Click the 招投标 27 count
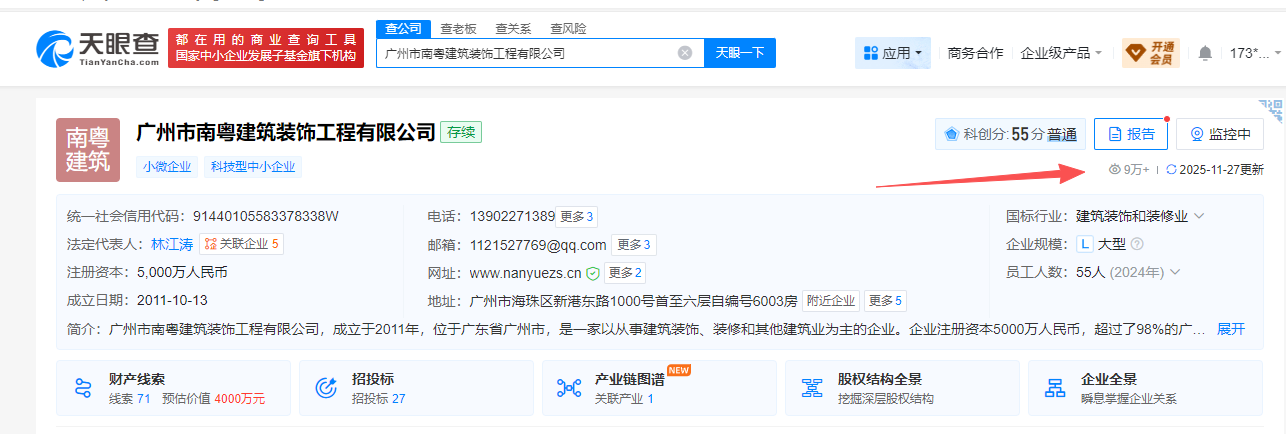The image size is (1286, 434). tap(378, 399)
